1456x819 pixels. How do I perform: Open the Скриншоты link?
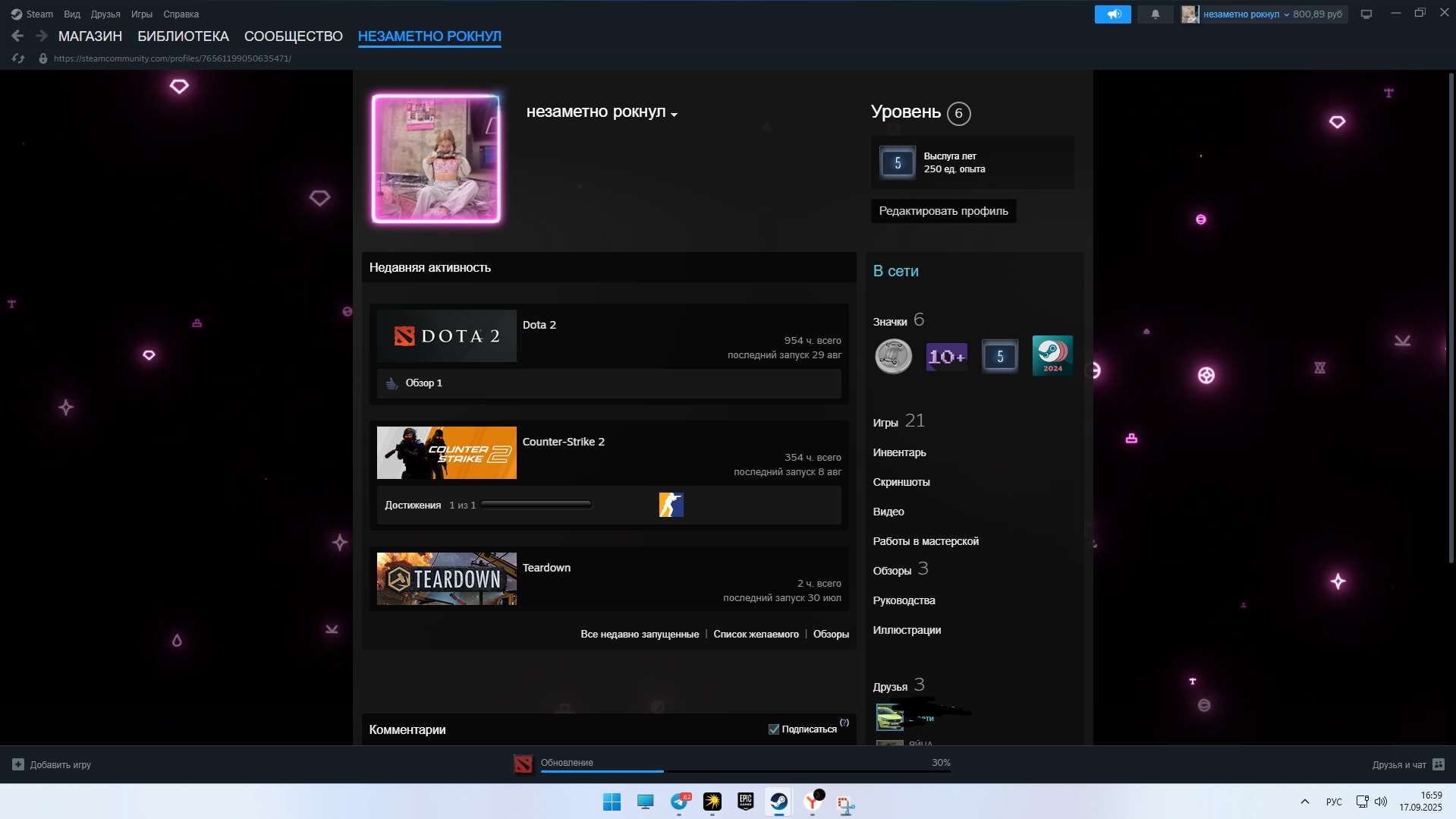click(x=901, y=482)
